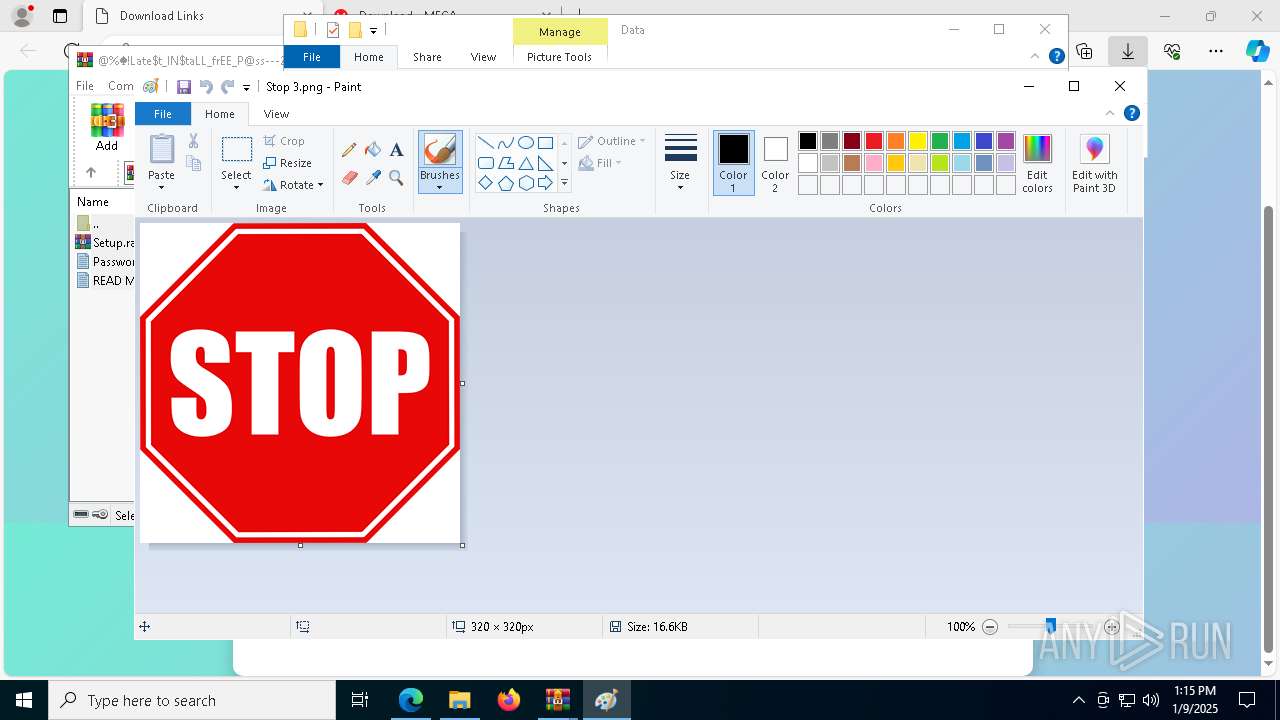Select the Fill with color bucket tool

click(x=373, y=150)
